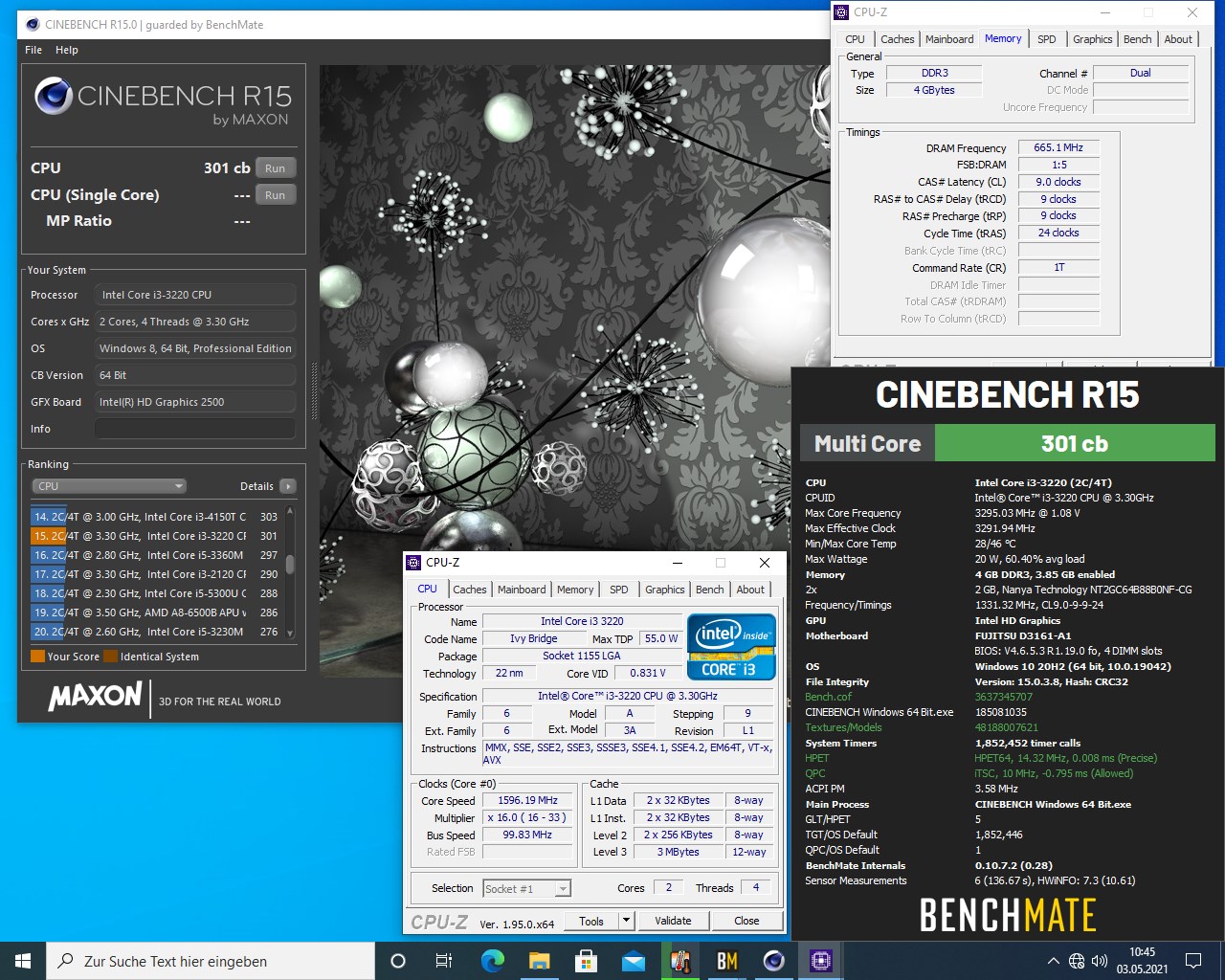The height and width of the screenshot is (980, 1225).
Task: Click the Core Speed value 1596.19 MHz
Action: coord(527,800)
